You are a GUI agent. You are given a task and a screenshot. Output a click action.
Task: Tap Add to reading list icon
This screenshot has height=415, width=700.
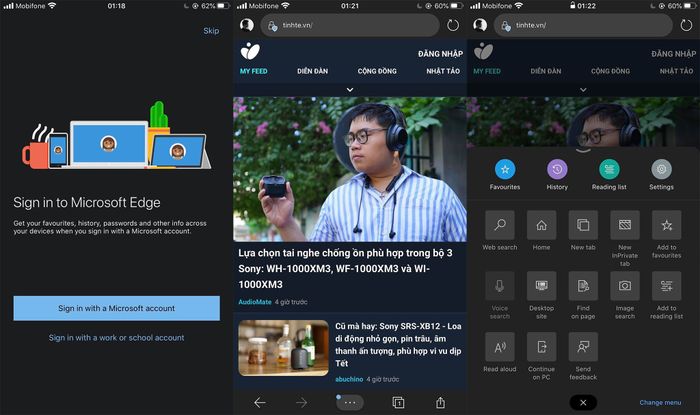point(667,286)
